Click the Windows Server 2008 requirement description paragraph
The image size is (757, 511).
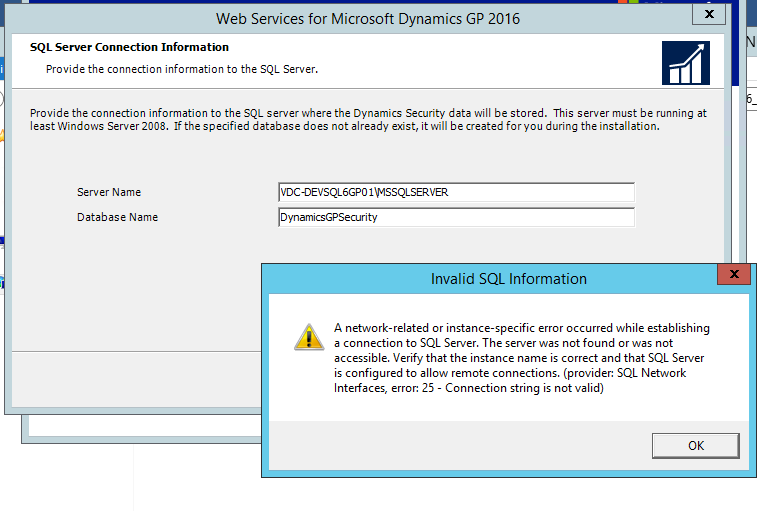pyautogui.click(x=368, y=119)
